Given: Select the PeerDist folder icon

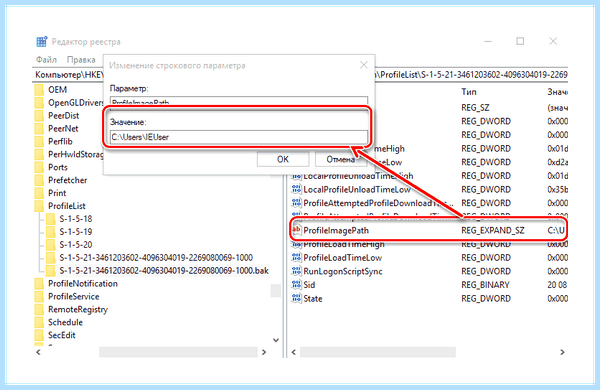Looking at the screenshot, I should (39, 116).
